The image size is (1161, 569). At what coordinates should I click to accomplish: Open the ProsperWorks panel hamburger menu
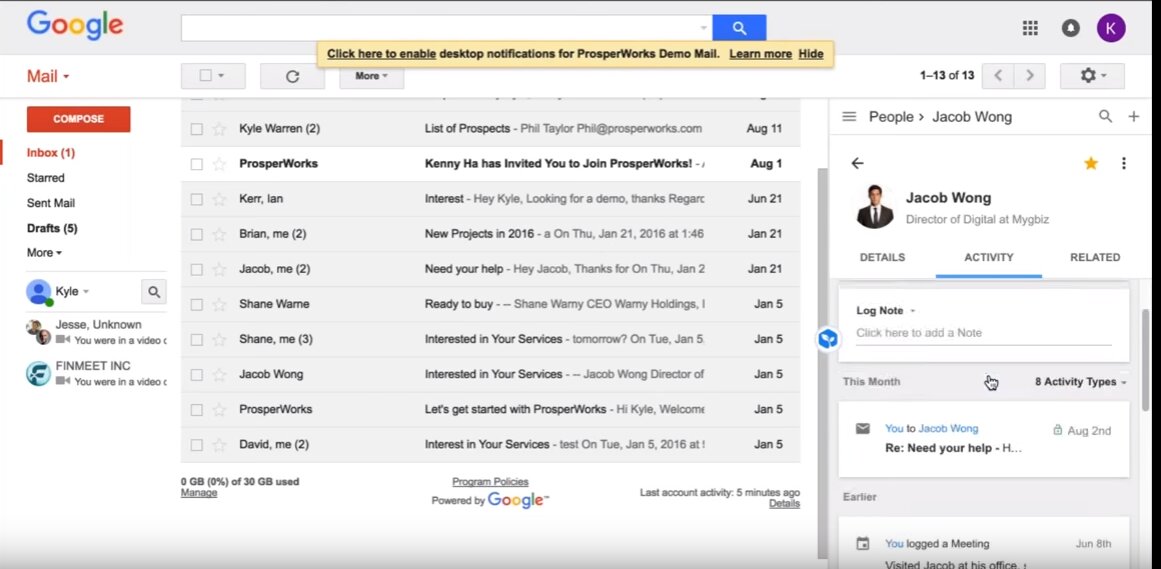pos(849,117)
